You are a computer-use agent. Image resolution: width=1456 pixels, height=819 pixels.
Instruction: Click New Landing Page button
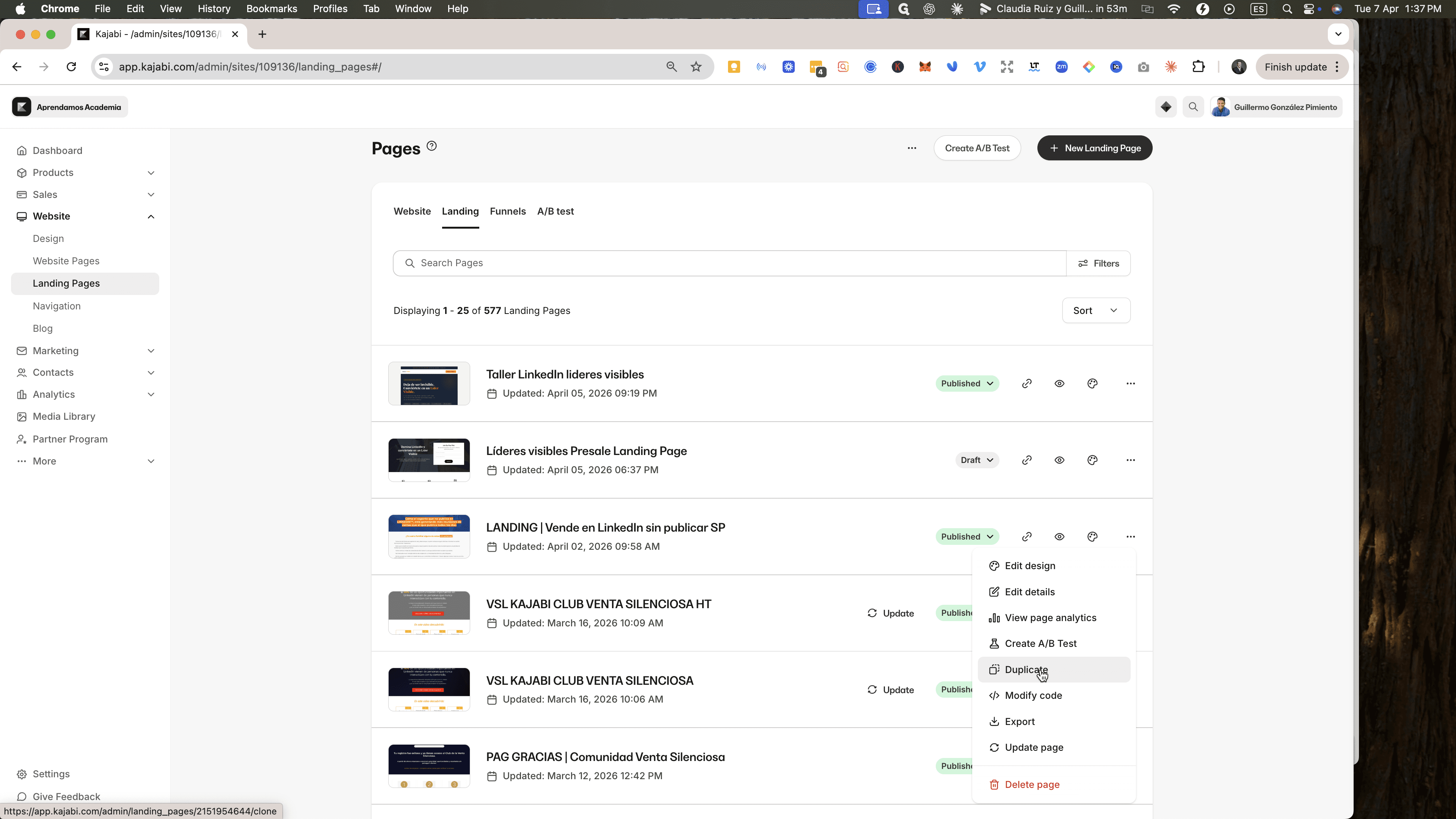click(x=1094, y=148)
